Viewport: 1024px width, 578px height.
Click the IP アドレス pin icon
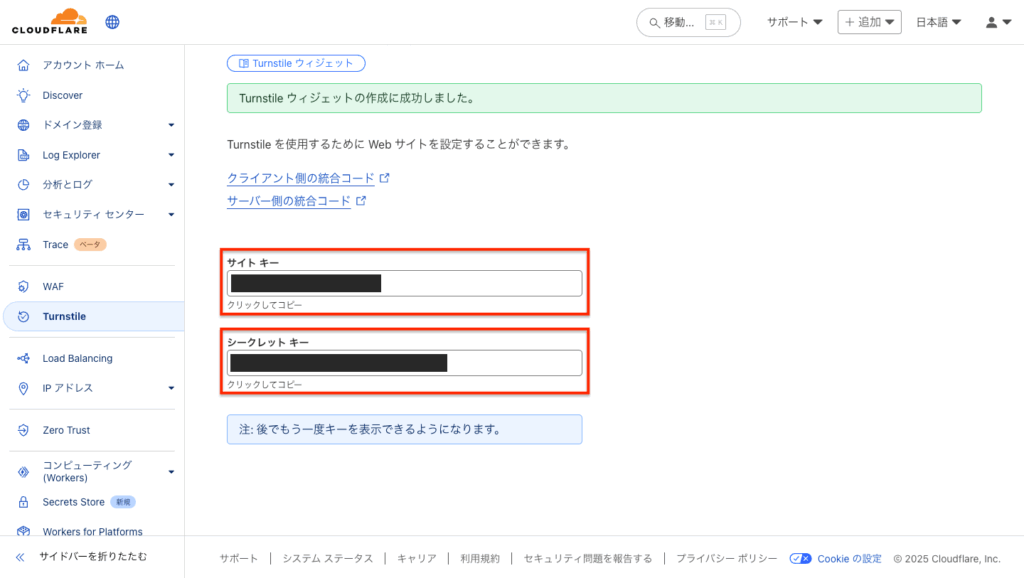(24, 388)
